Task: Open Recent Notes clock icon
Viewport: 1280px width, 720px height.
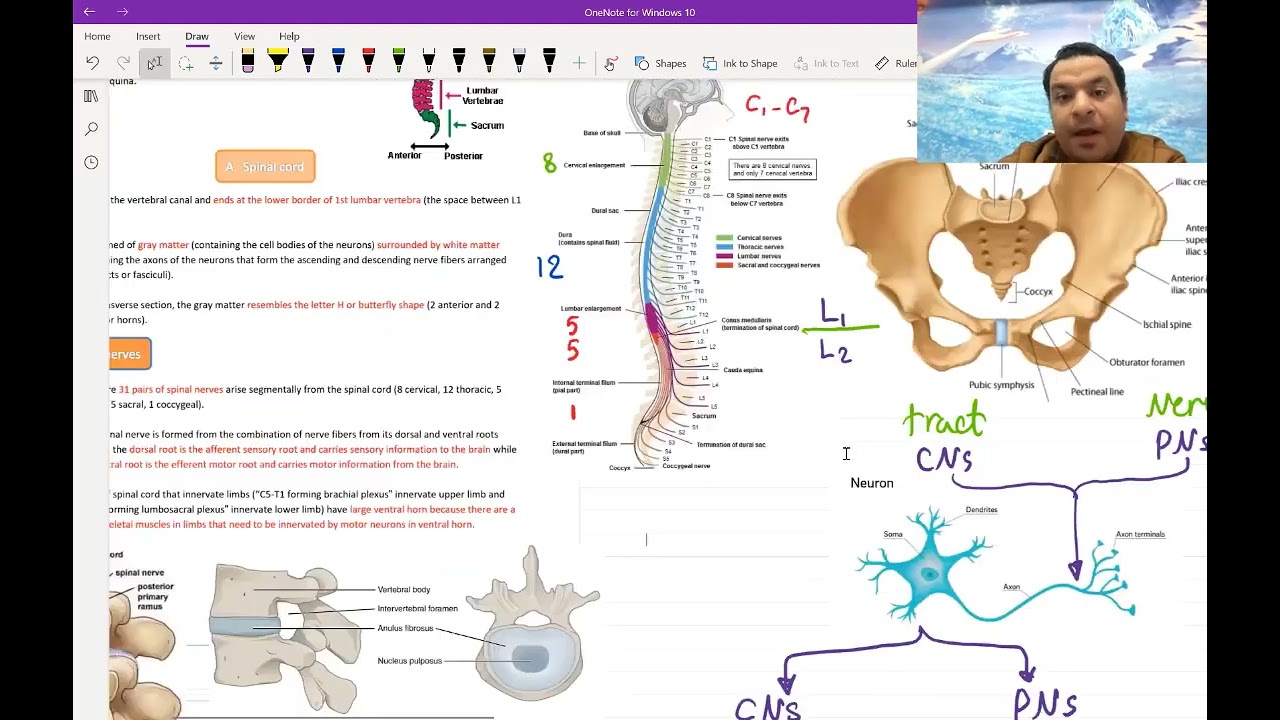Action: [x=91, y=162]
